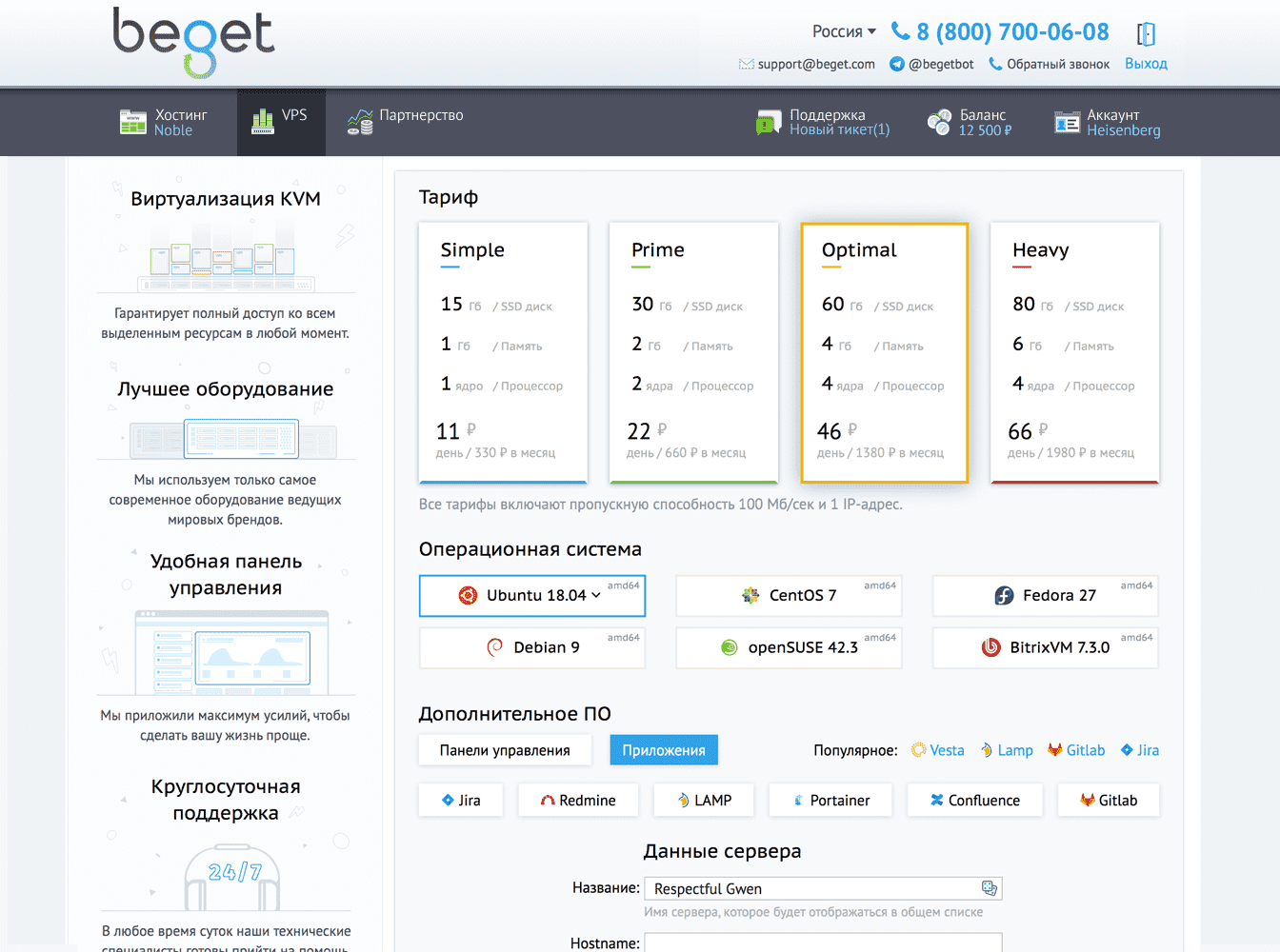Click the Название server name field
This screenshot has height=952, width=1280.
point(823,888)
